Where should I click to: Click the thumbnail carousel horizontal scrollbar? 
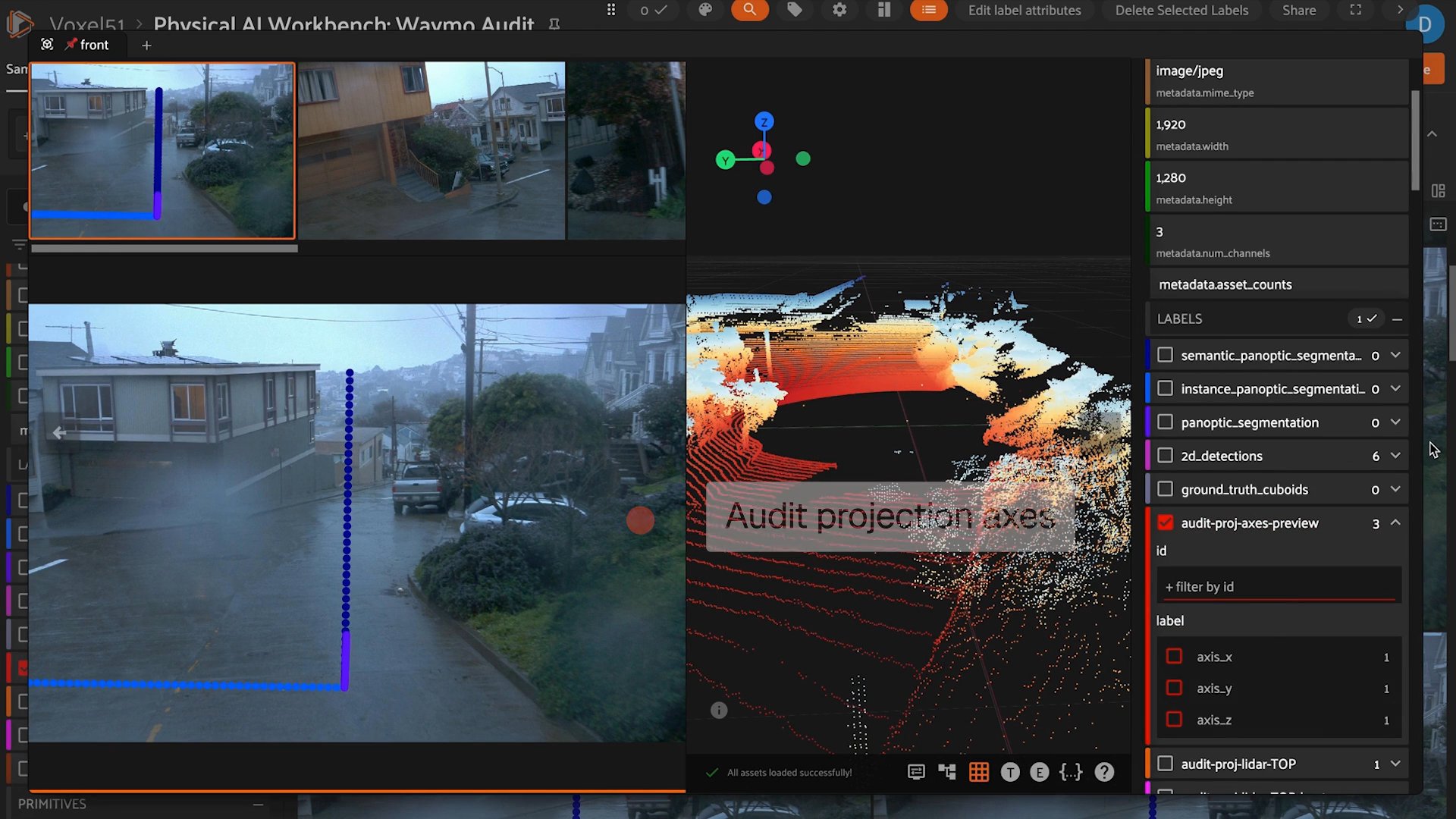pos(164,248)
